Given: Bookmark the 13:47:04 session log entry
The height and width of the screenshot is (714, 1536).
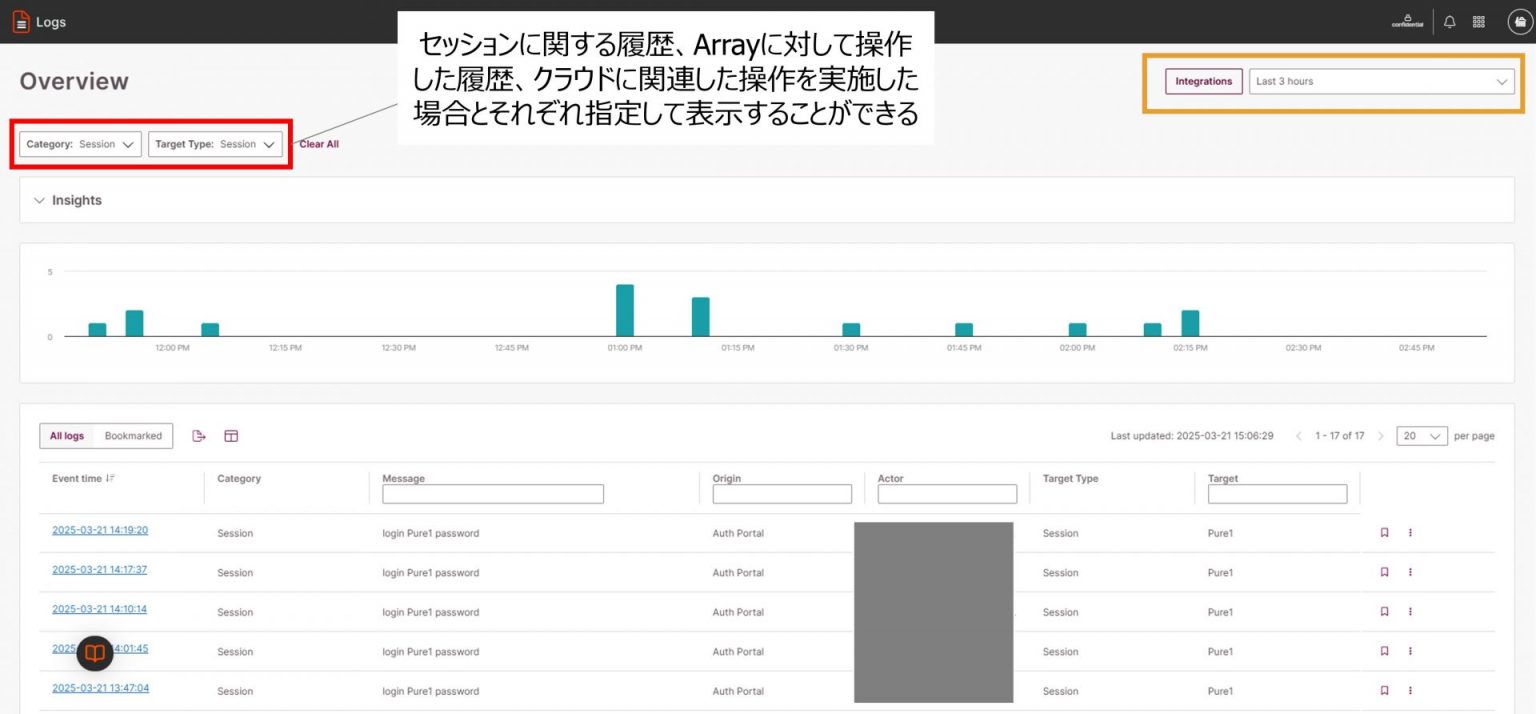Looking at the screenshot, I should (1384, 690).
